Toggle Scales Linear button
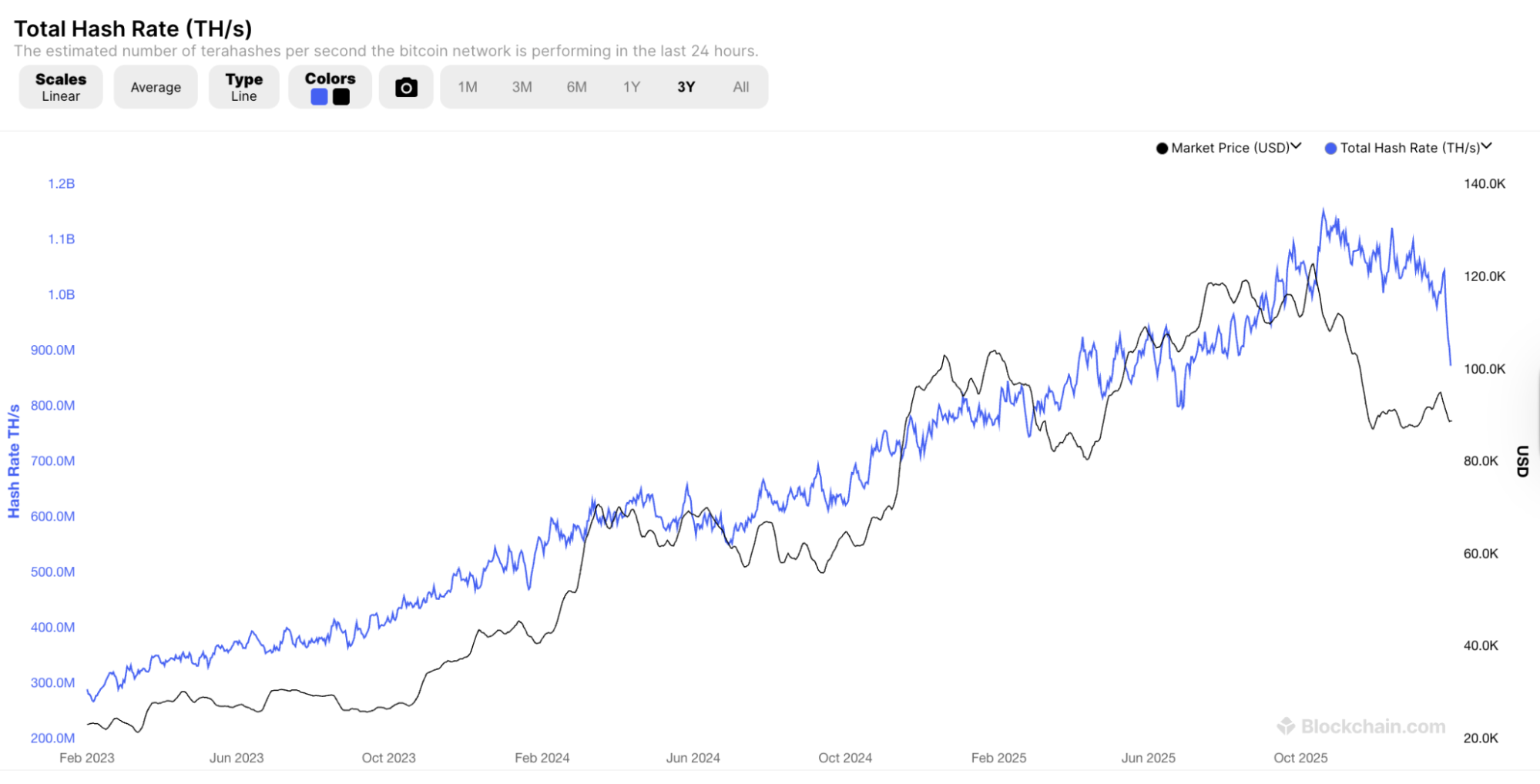This screenshot has height=784, width=1540. pos(61,87)
